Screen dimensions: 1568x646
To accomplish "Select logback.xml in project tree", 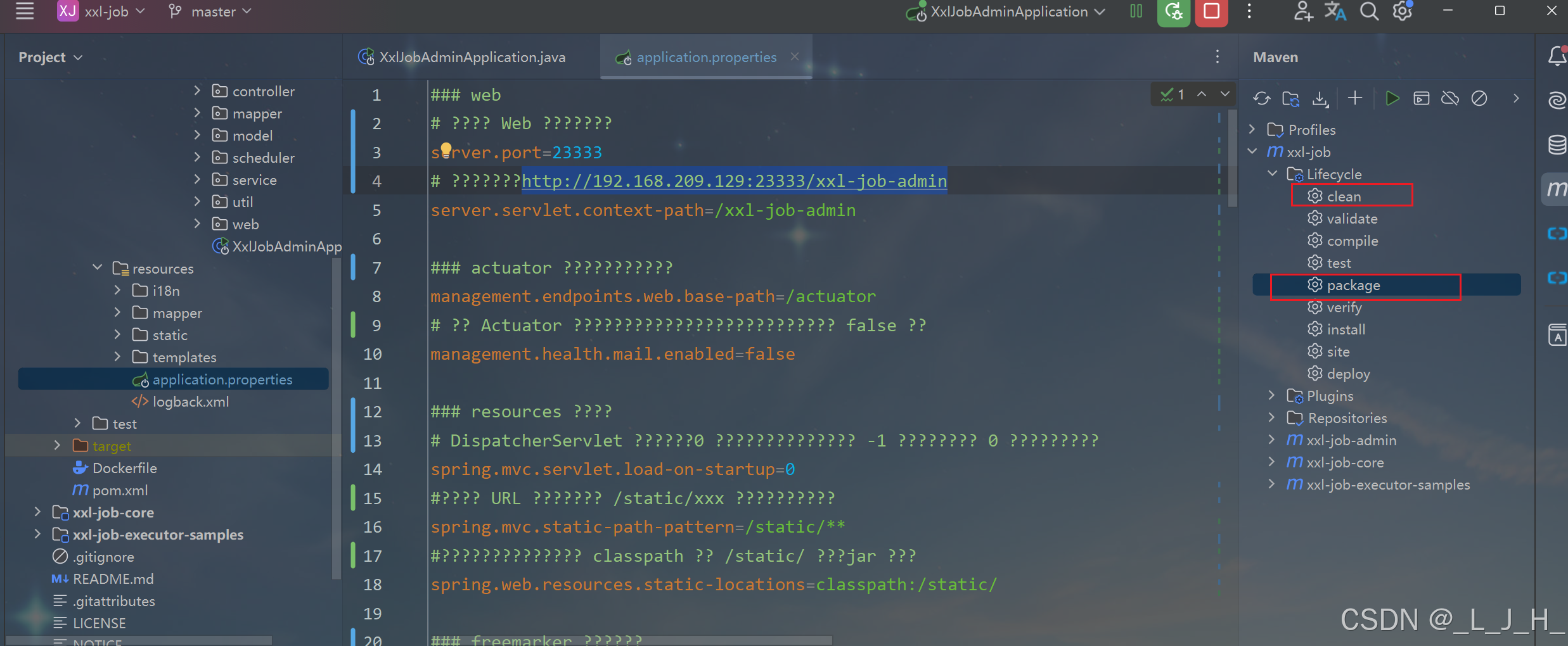I will [180, 402].
